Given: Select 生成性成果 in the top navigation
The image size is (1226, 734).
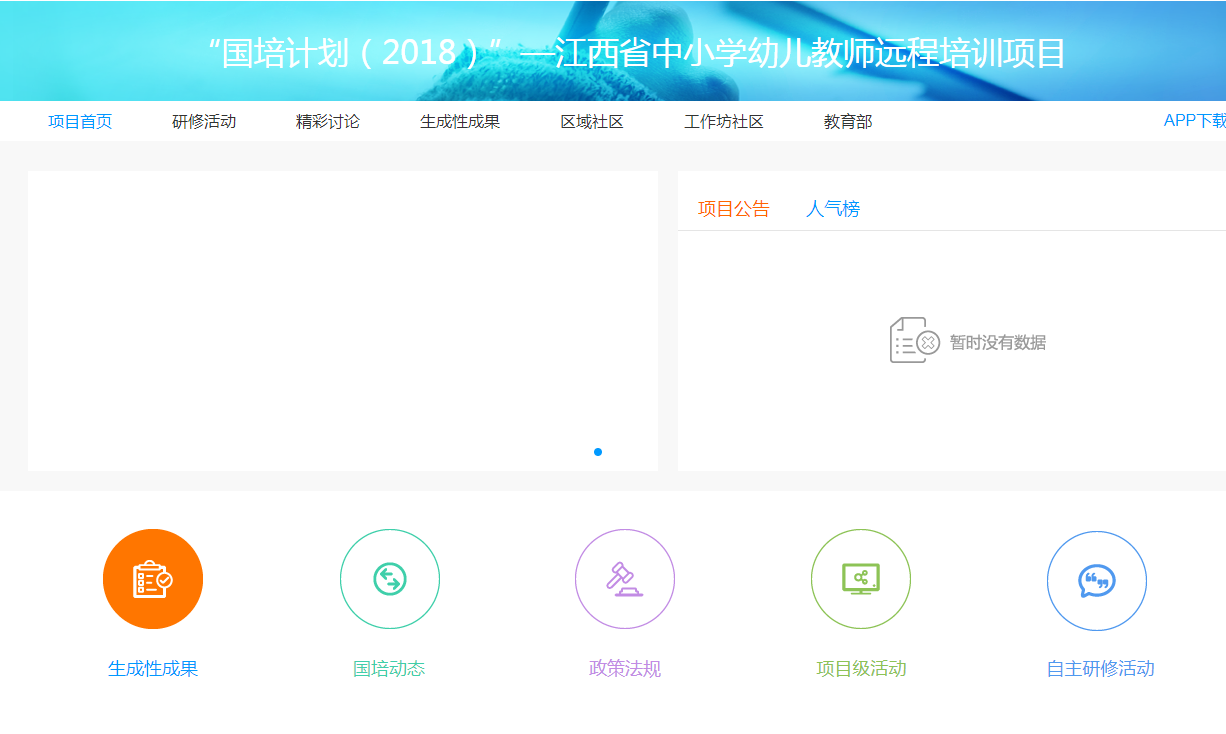Looking at the screenshot, I should [x=460, y=122].
